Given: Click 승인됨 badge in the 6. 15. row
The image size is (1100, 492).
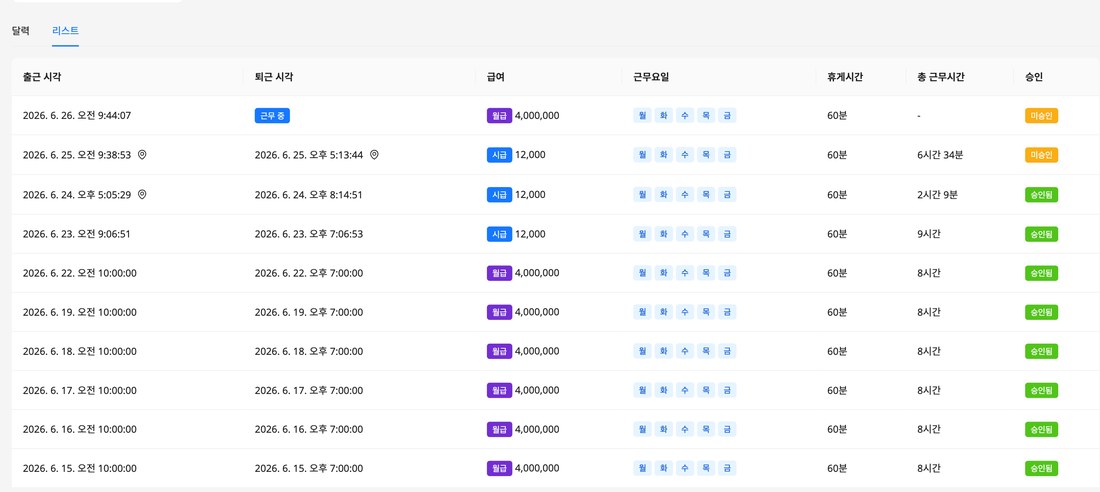Looking at the screenshot, I should click(x=1041, y=468).
